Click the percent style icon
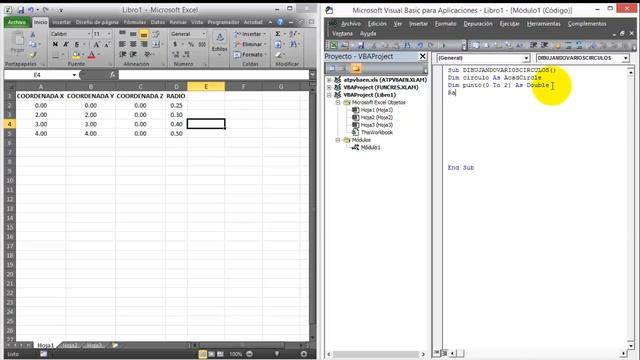The image size is (640, 360). pos(191,44)
